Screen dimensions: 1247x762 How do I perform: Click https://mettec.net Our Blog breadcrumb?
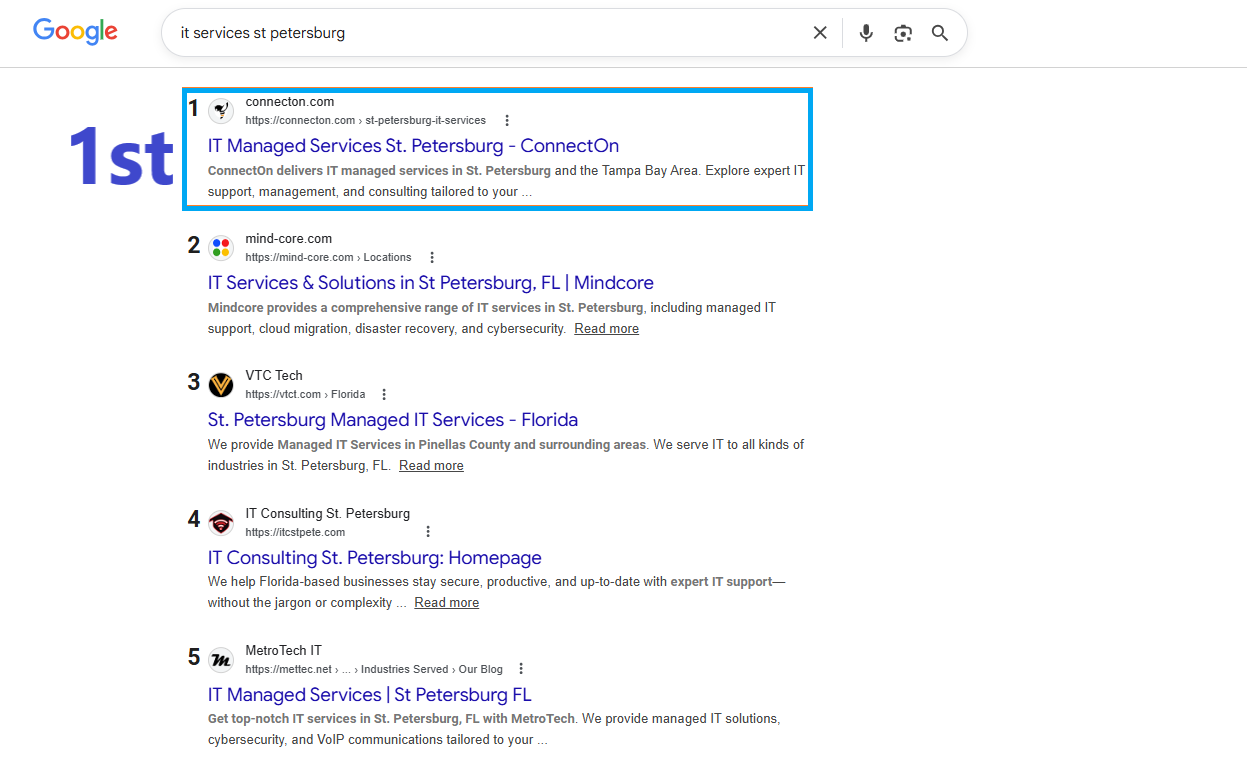tap(374, 669)
